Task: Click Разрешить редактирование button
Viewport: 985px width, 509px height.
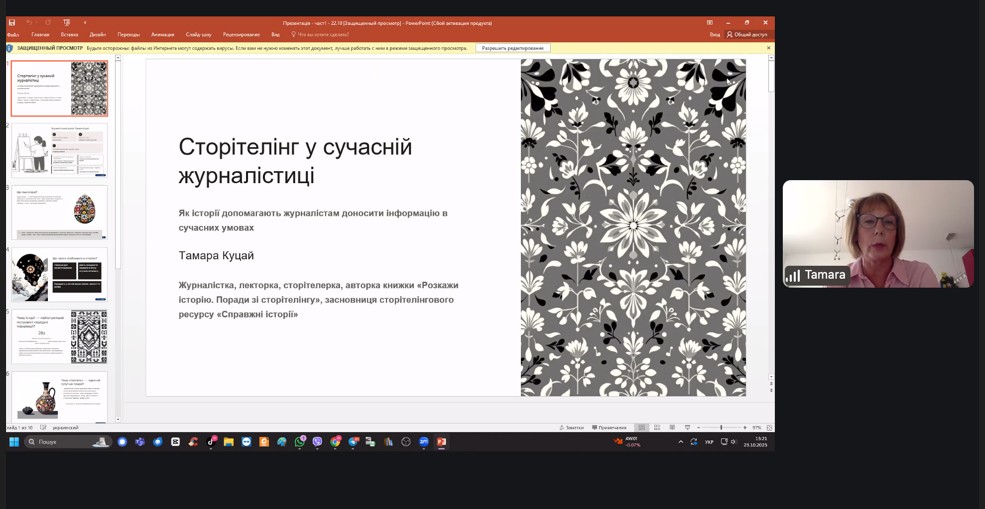Action: point(513,48)
